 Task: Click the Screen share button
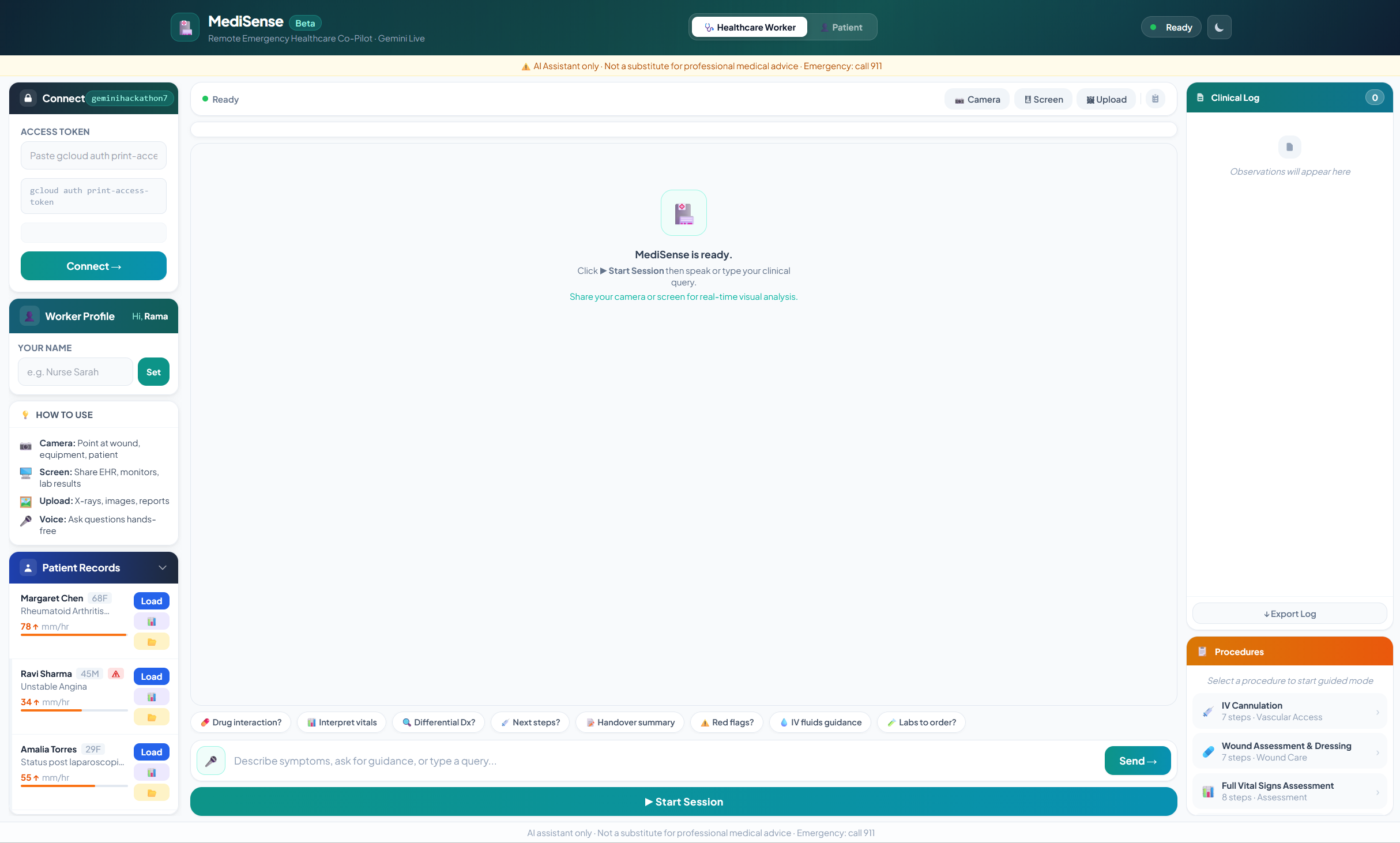pos(1043,99)
